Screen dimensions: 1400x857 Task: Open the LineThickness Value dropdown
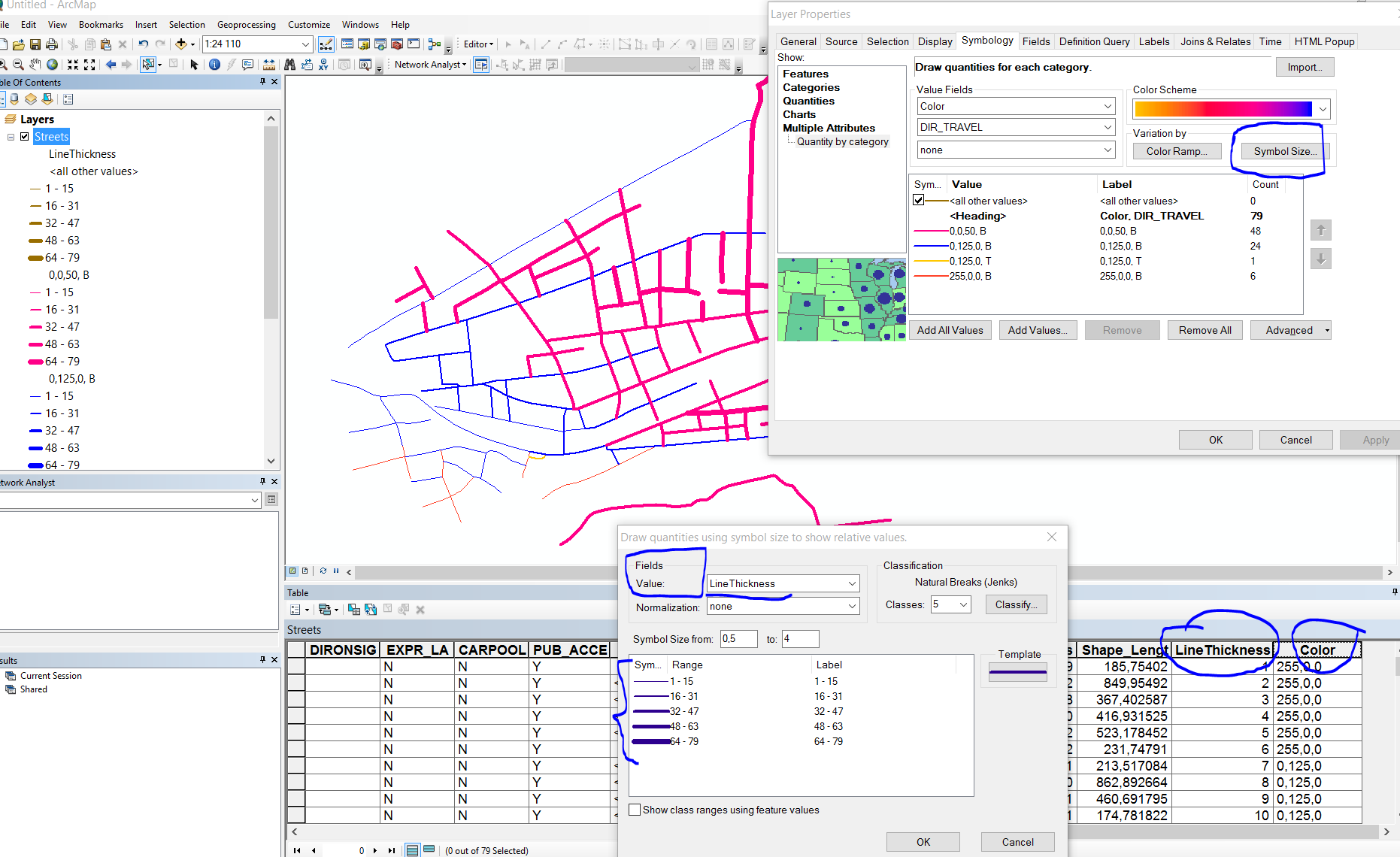[x=852, y=583]
